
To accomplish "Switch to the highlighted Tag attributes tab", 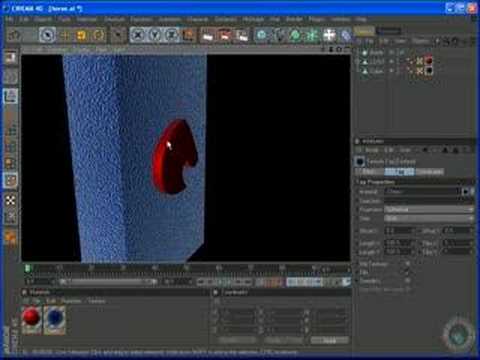I will 399,172.
